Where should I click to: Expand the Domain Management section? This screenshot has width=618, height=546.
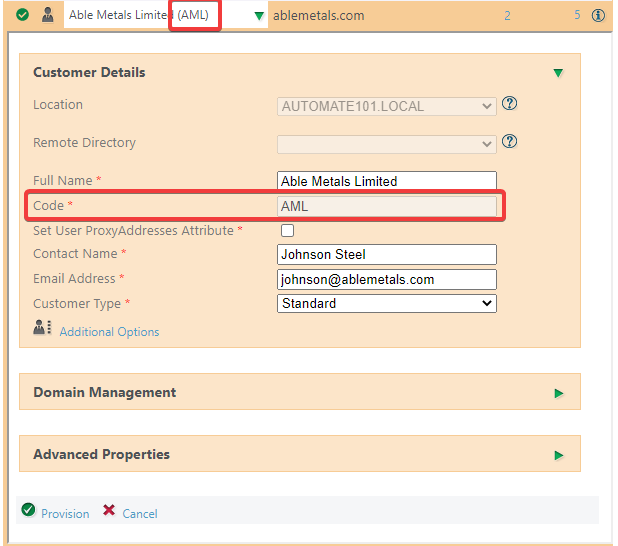point(559,393)
